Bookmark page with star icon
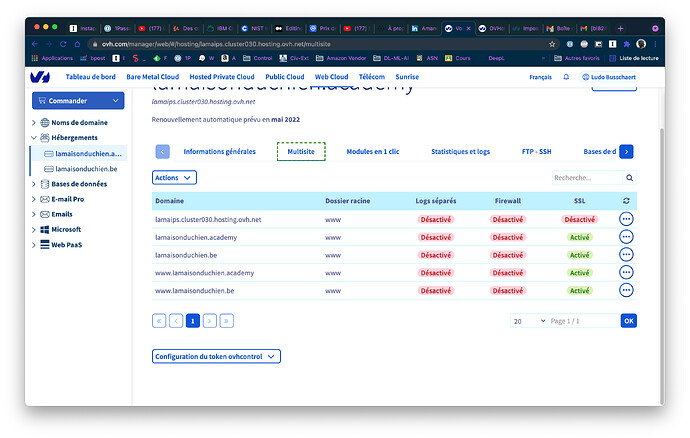Viewport: 690px width, 438px height. tap(552, 44)
